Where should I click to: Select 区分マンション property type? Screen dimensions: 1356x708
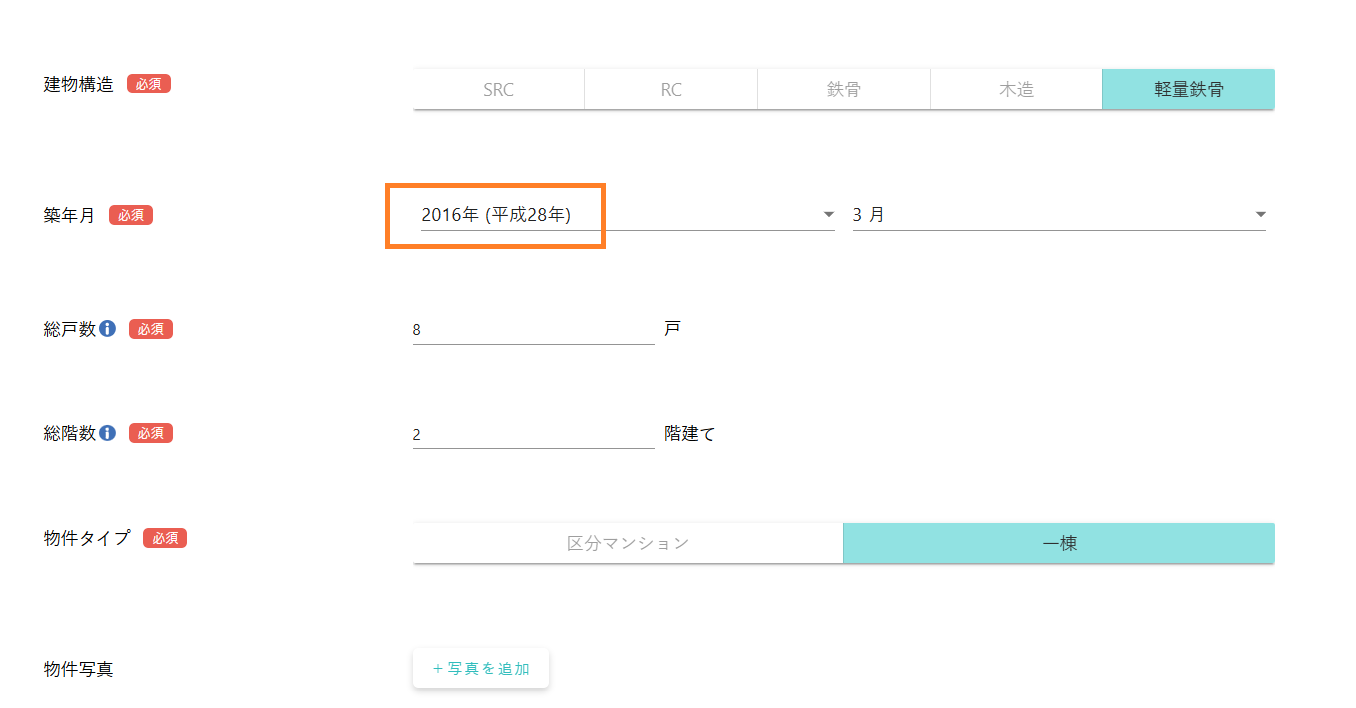point(628,544)
